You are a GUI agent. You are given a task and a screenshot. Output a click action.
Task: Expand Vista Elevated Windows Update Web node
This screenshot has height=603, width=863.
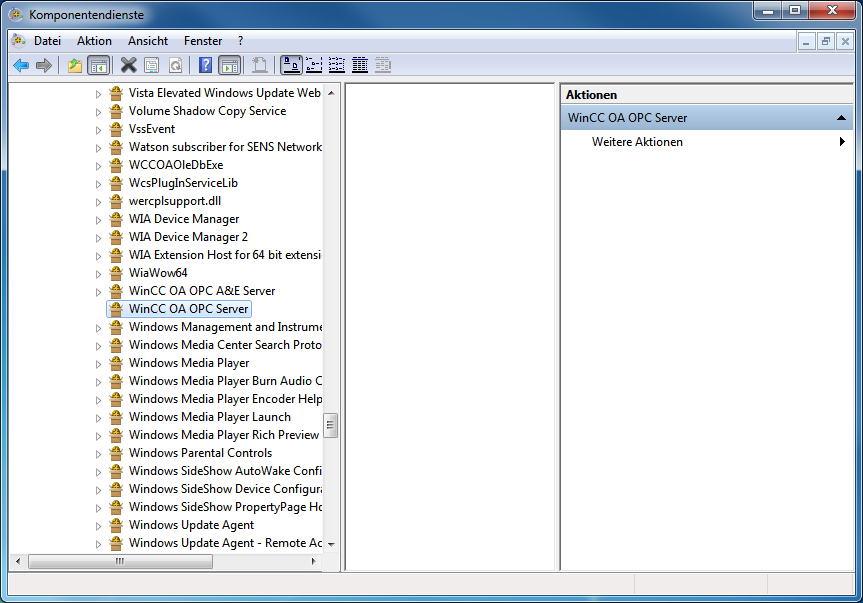coord(99,94)
